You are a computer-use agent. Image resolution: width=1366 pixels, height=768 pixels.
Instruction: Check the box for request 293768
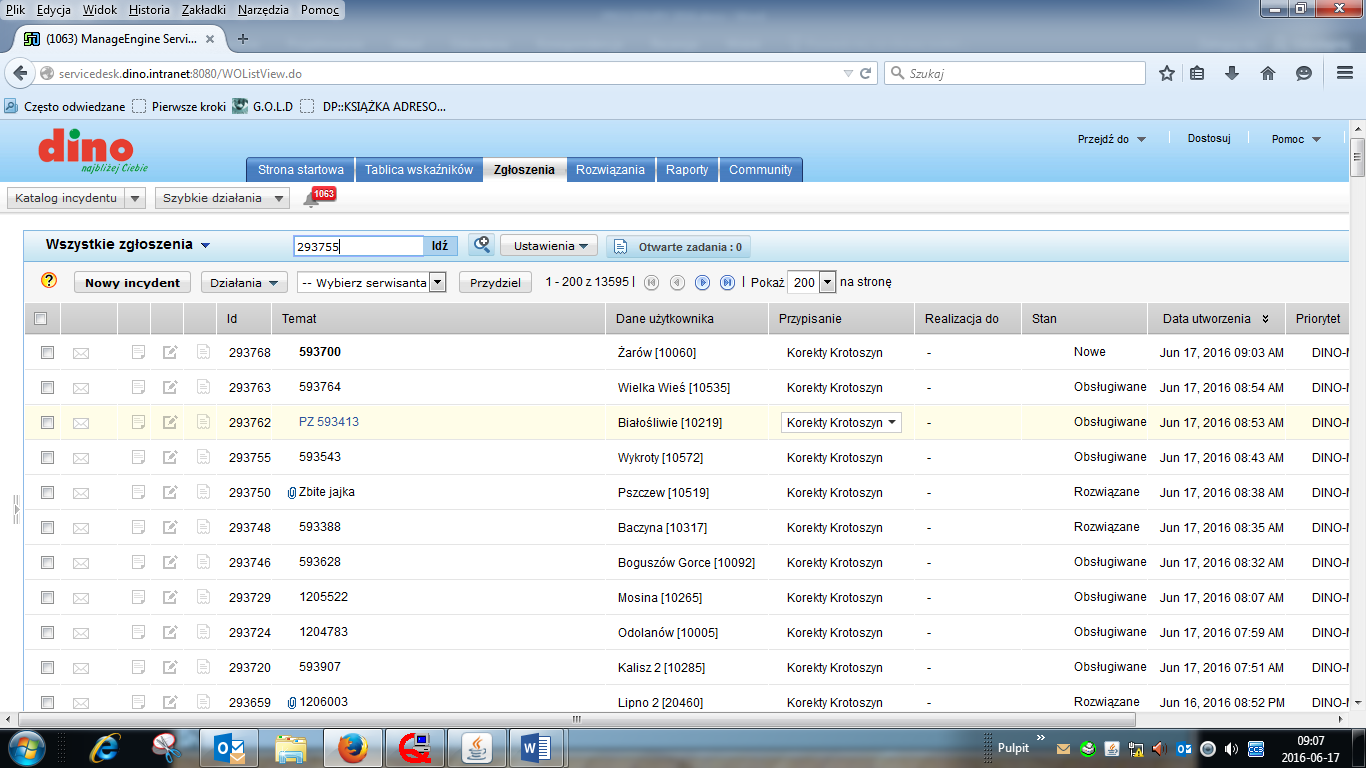pos(47,353)
